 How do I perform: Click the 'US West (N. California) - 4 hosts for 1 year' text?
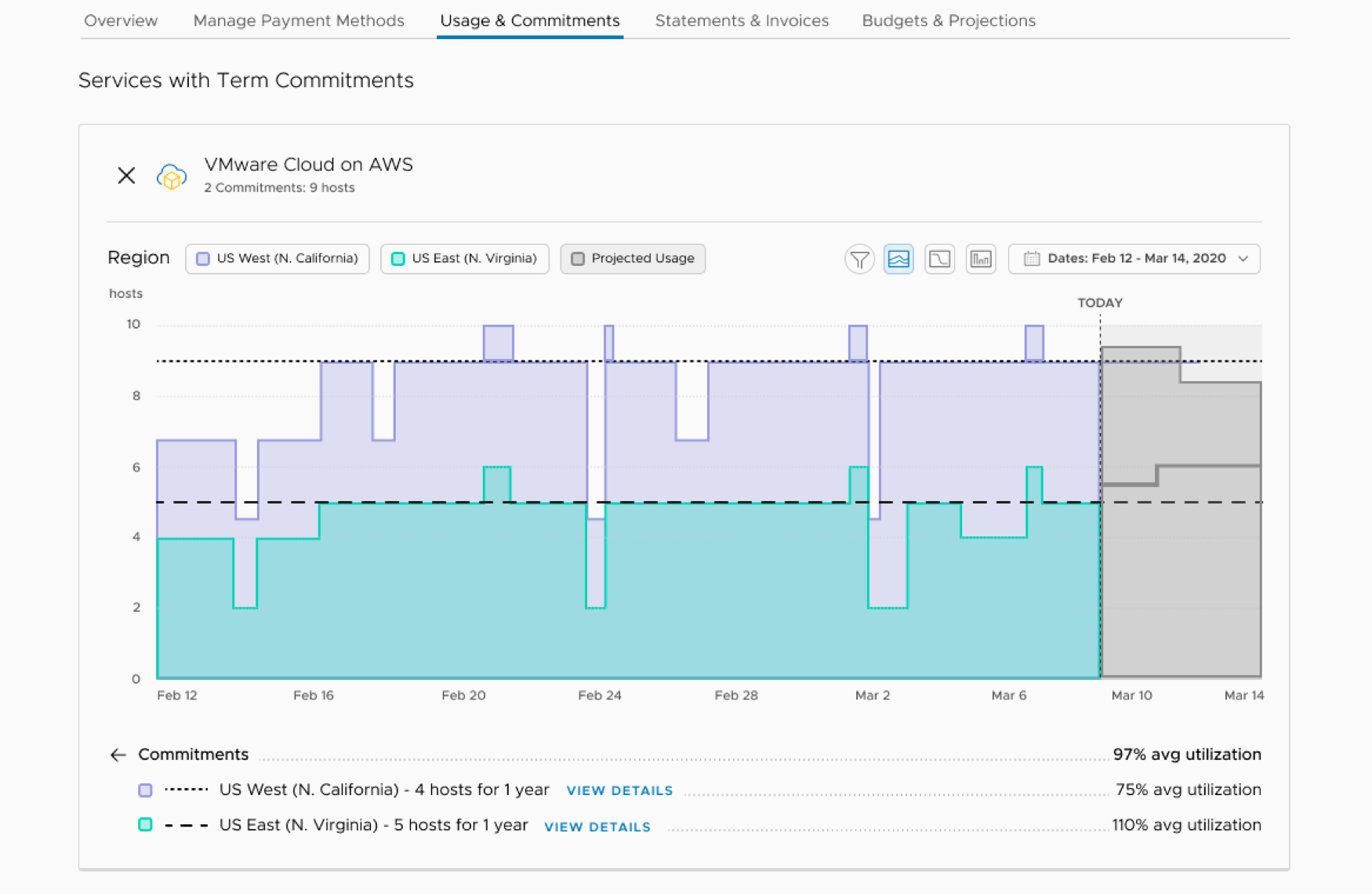[384, 790]
